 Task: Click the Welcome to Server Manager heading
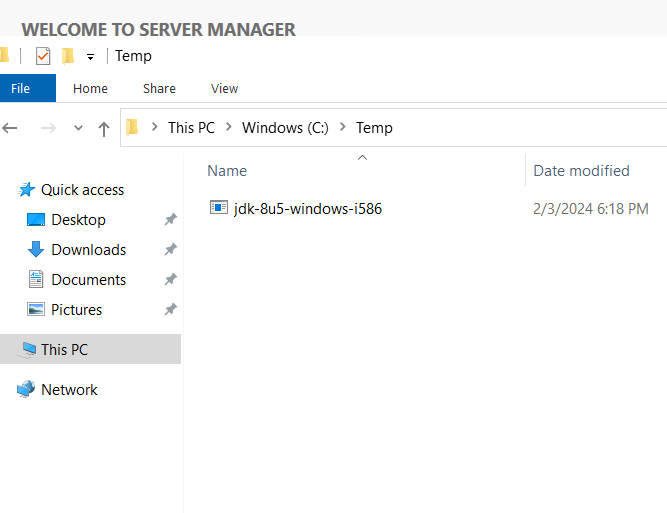(x=159, y=30)
